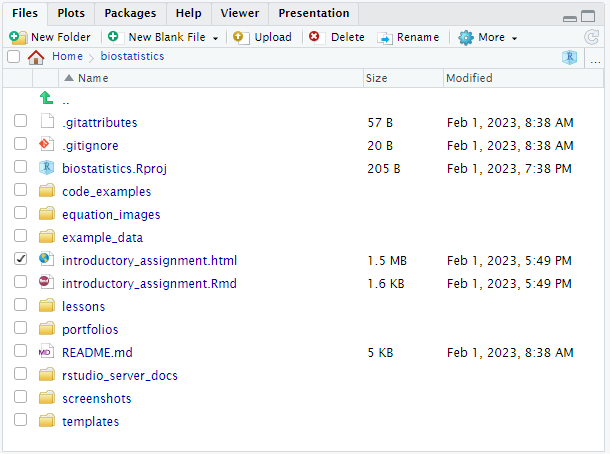Click the lessons folder icon

click(x=47, y=306)
